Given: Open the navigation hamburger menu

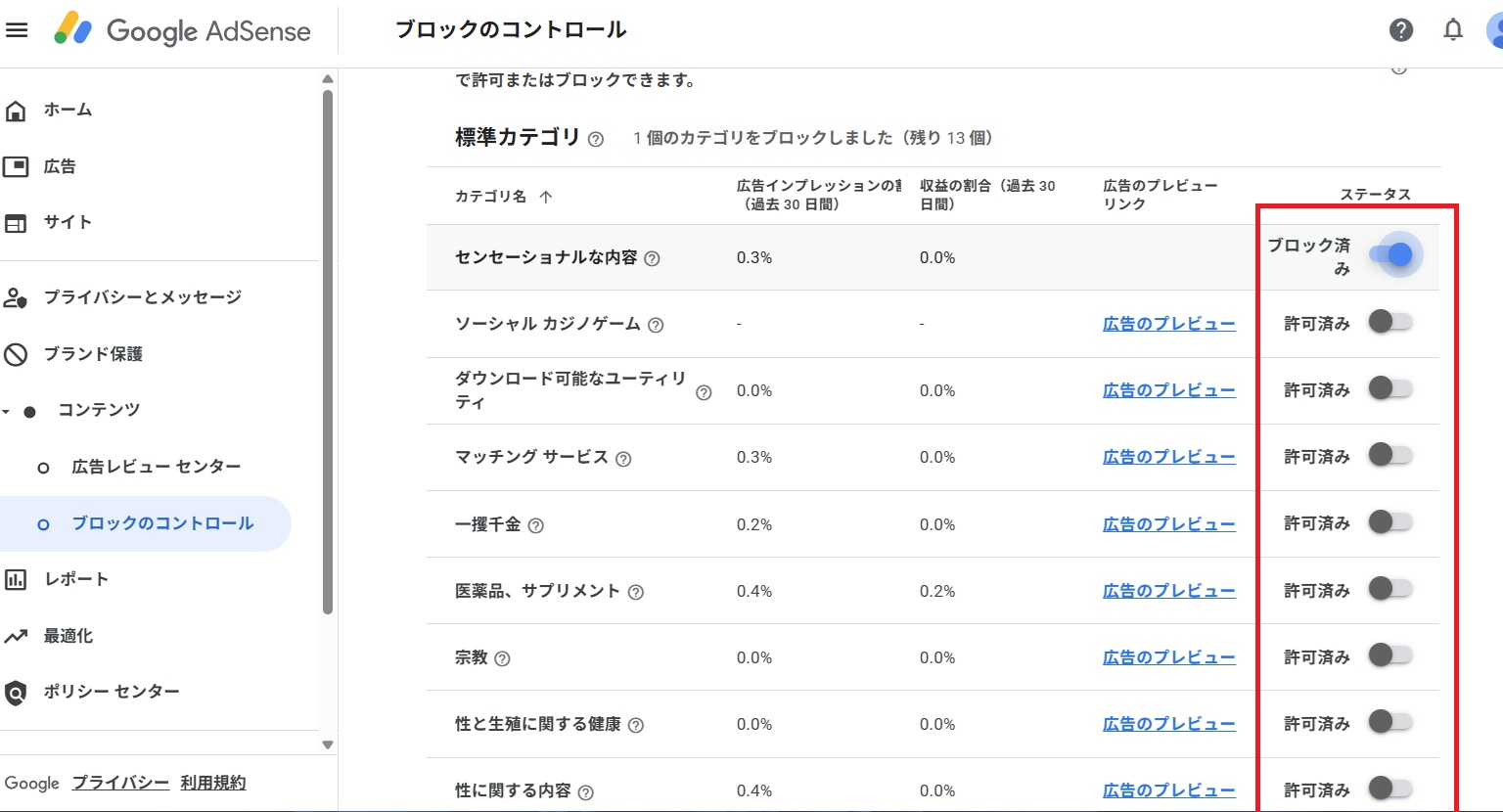Looking at the screenshot, I should [18, 28].
